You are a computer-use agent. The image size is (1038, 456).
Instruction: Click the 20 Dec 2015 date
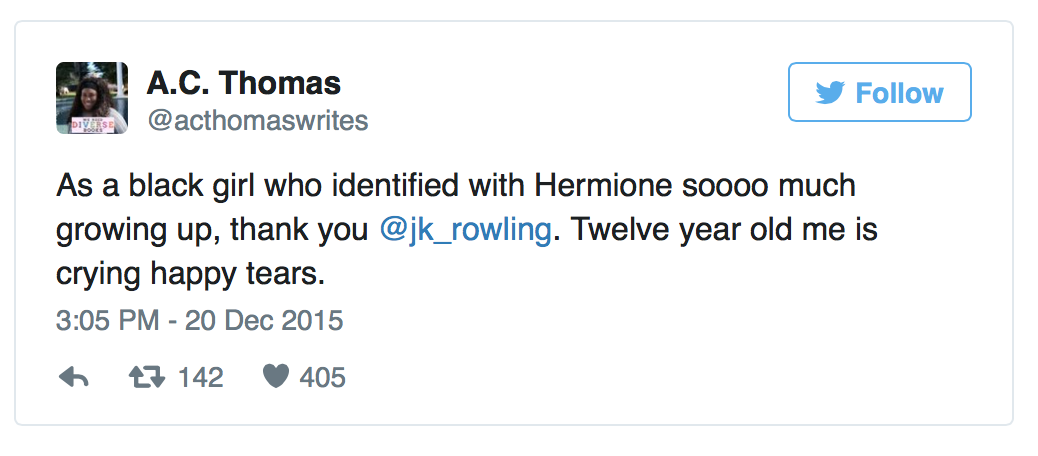click(x=258, y=321)
